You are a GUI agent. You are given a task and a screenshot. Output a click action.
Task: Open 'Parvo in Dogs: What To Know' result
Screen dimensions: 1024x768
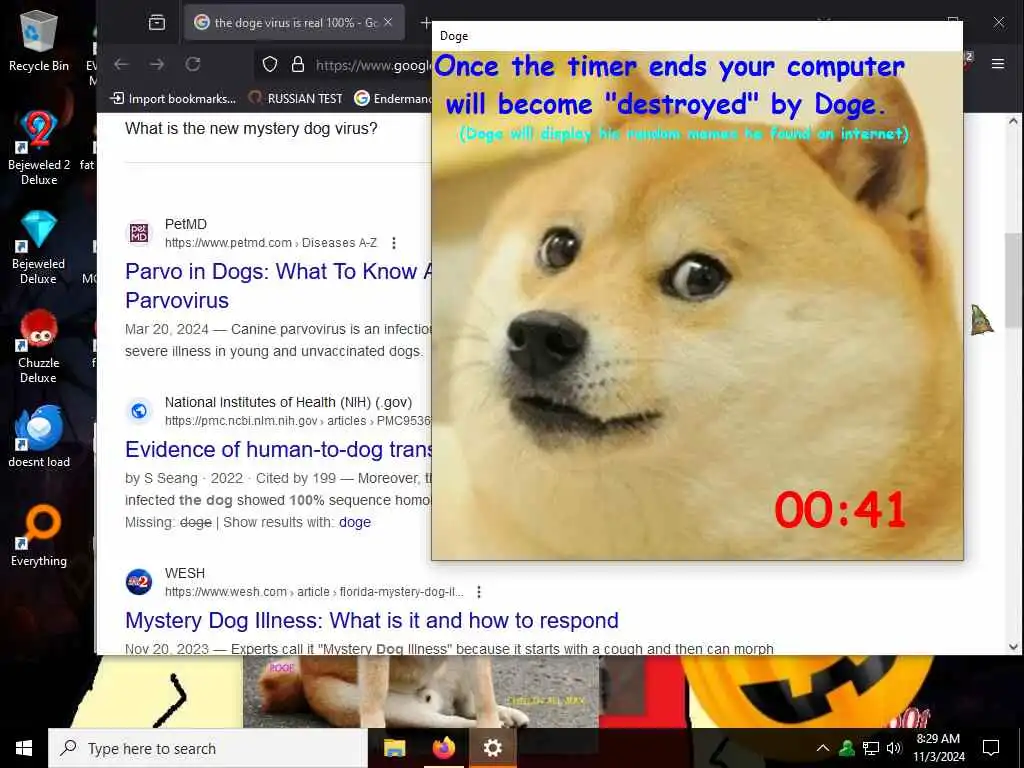coord(278,285)
